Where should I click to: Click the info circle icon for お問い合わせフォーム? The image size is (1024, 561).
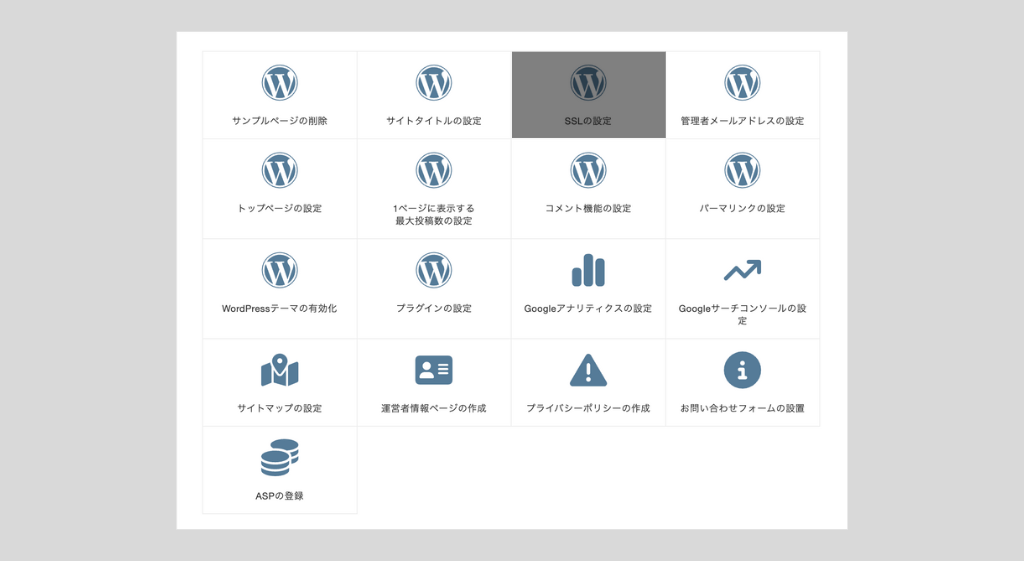(x=742, y=370)
